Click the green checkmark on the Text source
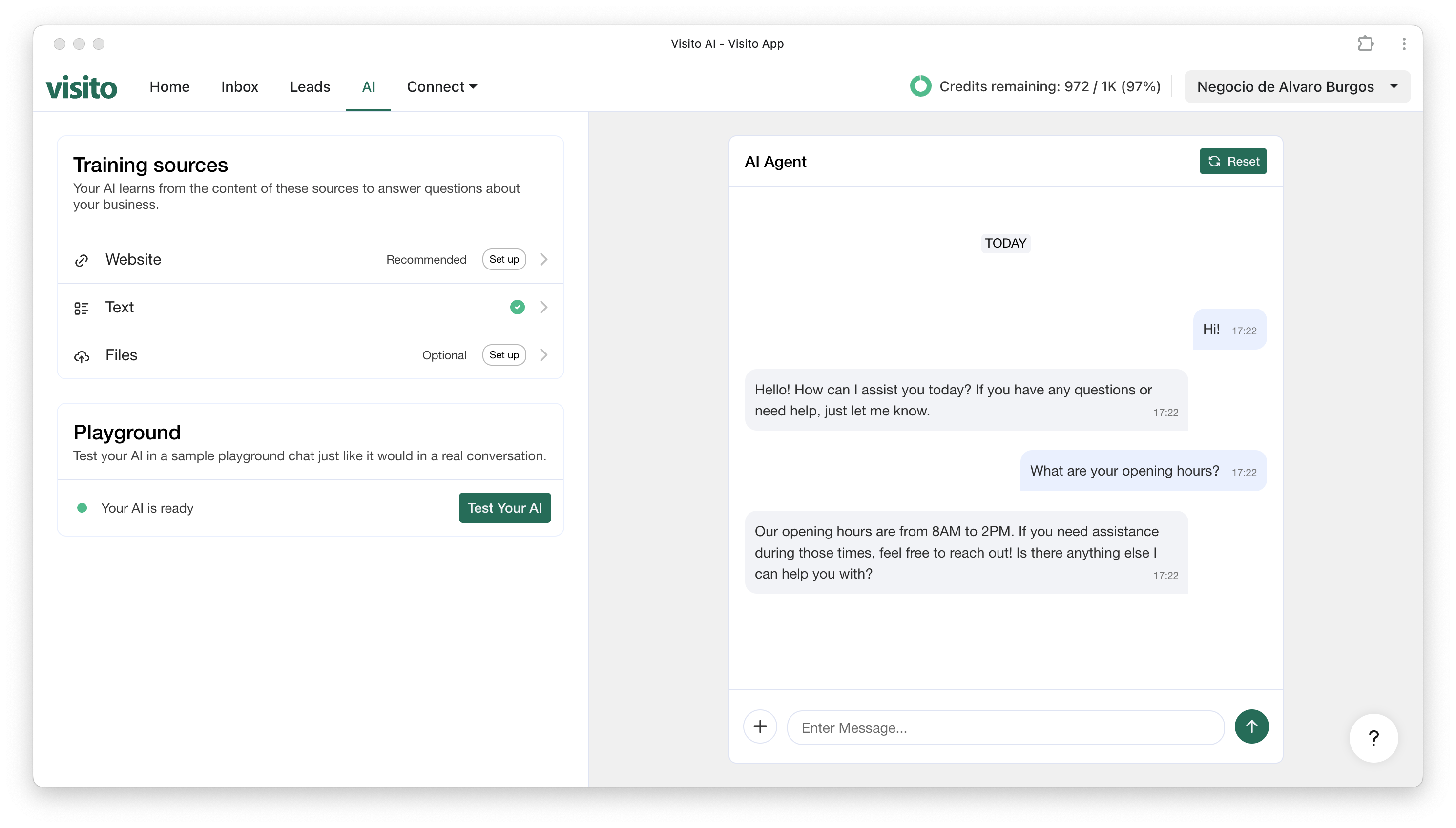 click(517, 307)
